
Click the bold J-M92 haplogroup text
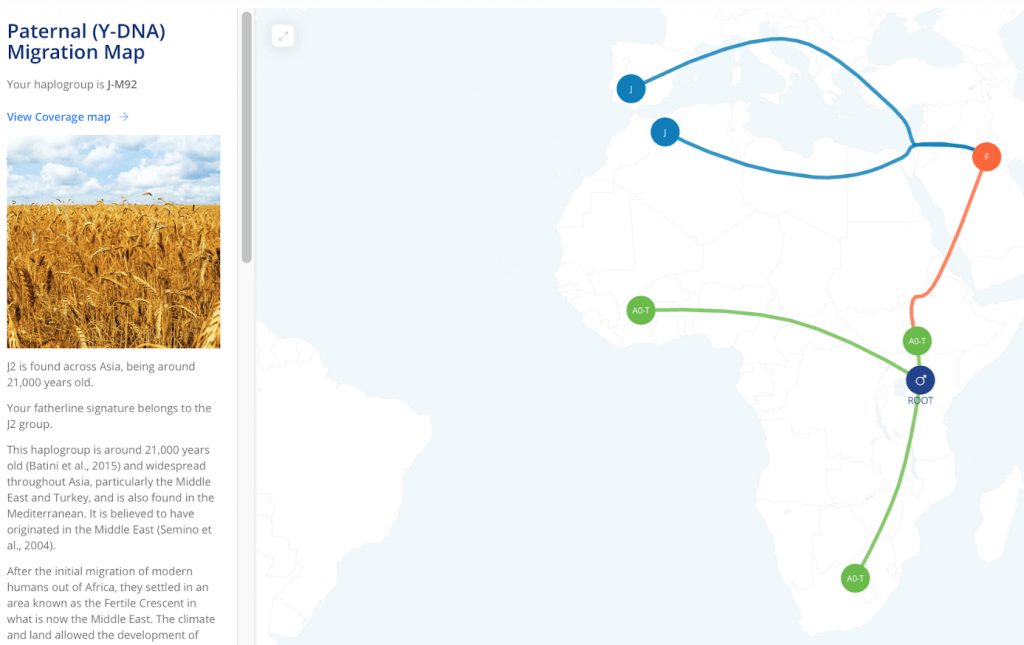pyautogui.click(x=122, y=85)
